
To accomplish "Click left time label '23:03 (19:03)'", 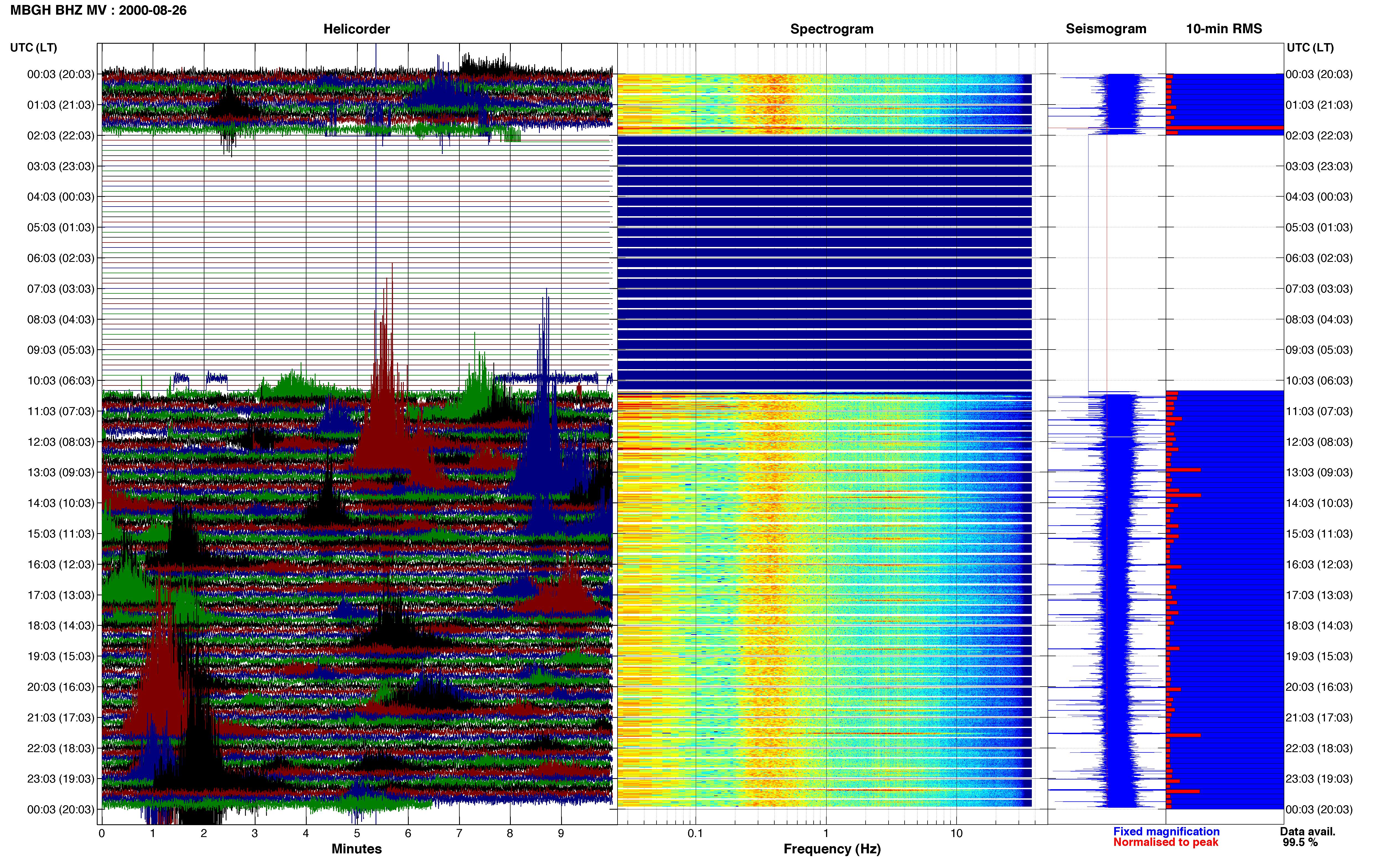I will pos(60,778).
